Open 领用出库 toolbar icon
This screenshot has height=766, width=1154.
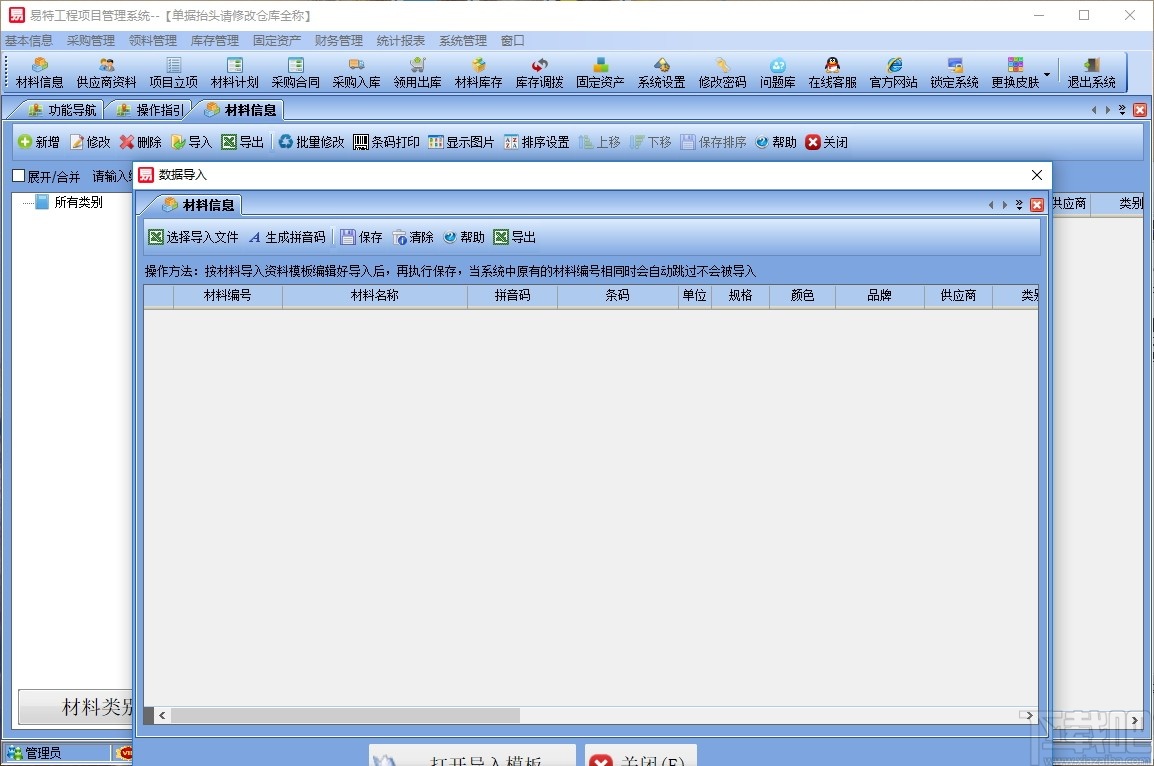coord(417,73)
